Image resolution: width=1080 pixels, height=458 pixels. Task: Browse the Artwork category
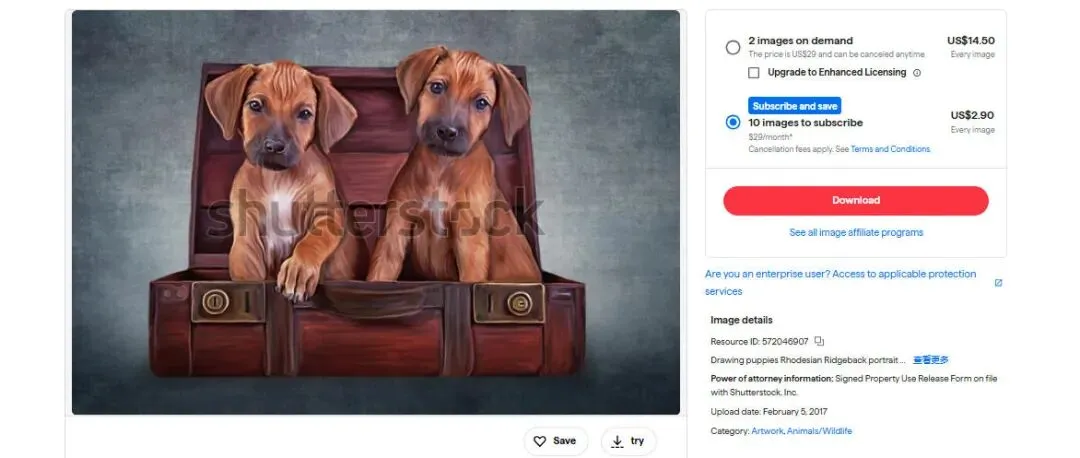[x=767, y=431]
